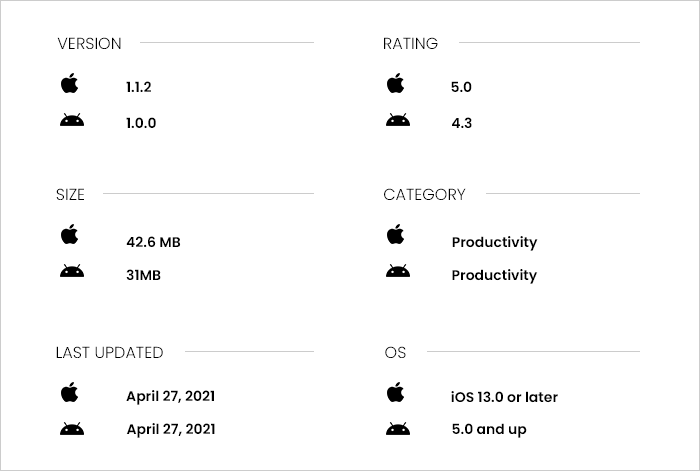700x471 pixels.
Task: Click the Apple icon under Category
Action: (396, 234)
